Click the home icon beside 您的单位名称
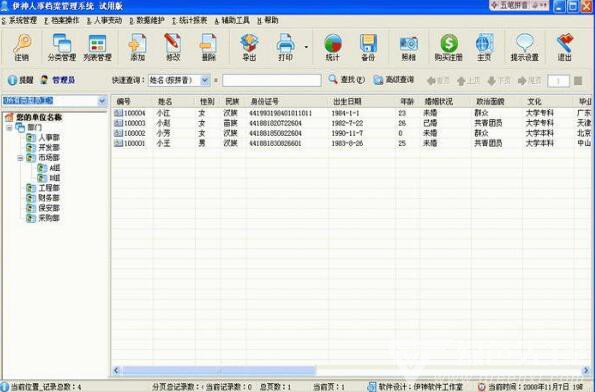The width and height of the screenshot is (595, 392). (9, 117)
